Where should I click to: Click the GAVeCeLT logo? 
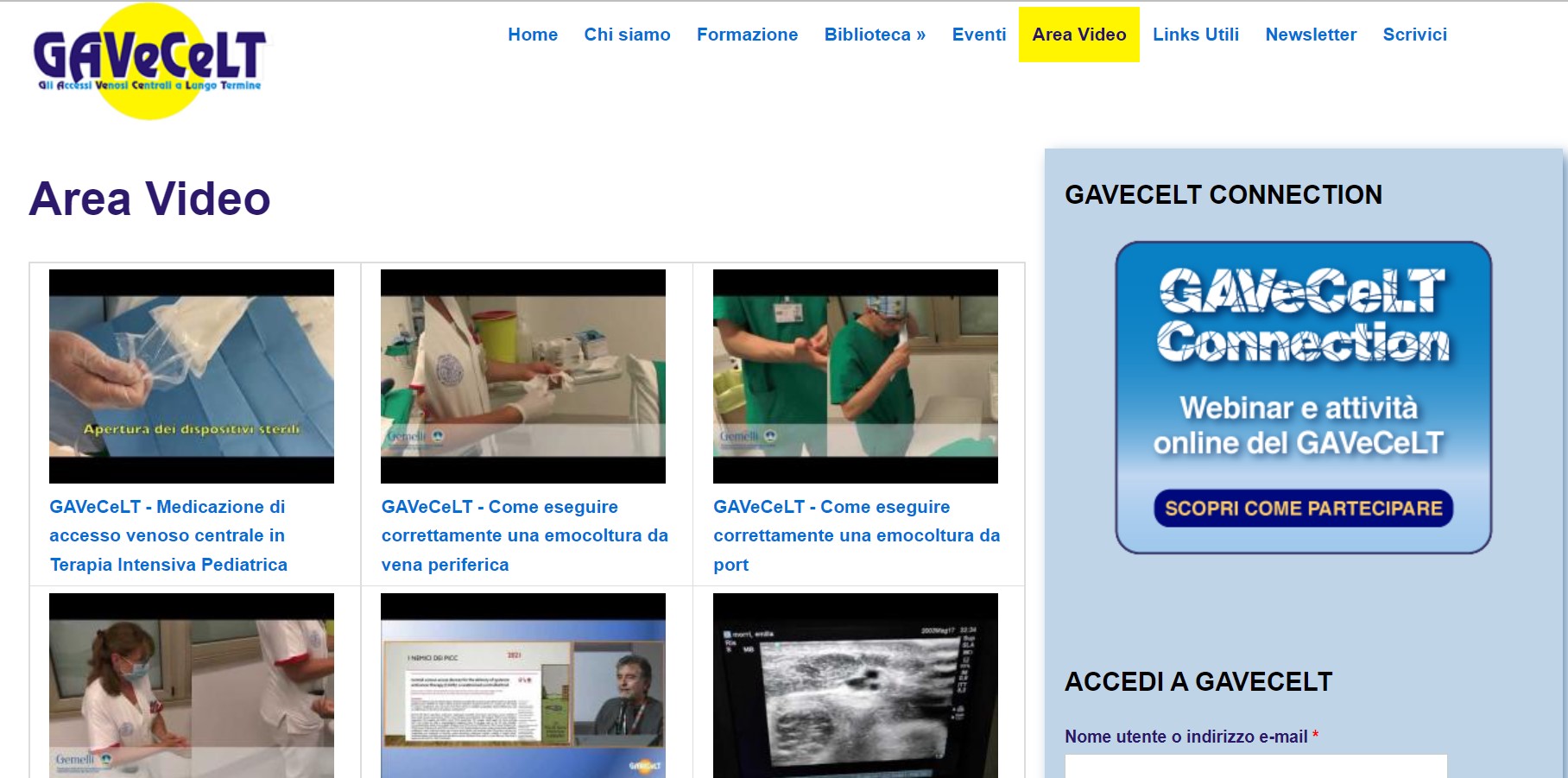[149, 60]
